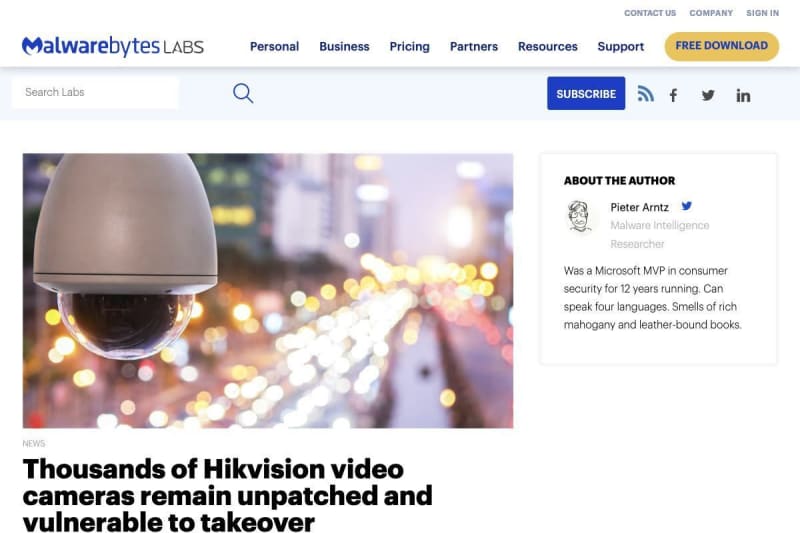The height and width of the screenshot is (533, 800).
Task: Open the Twitter icon next to Subscribe
Action: tap(708, 95)
